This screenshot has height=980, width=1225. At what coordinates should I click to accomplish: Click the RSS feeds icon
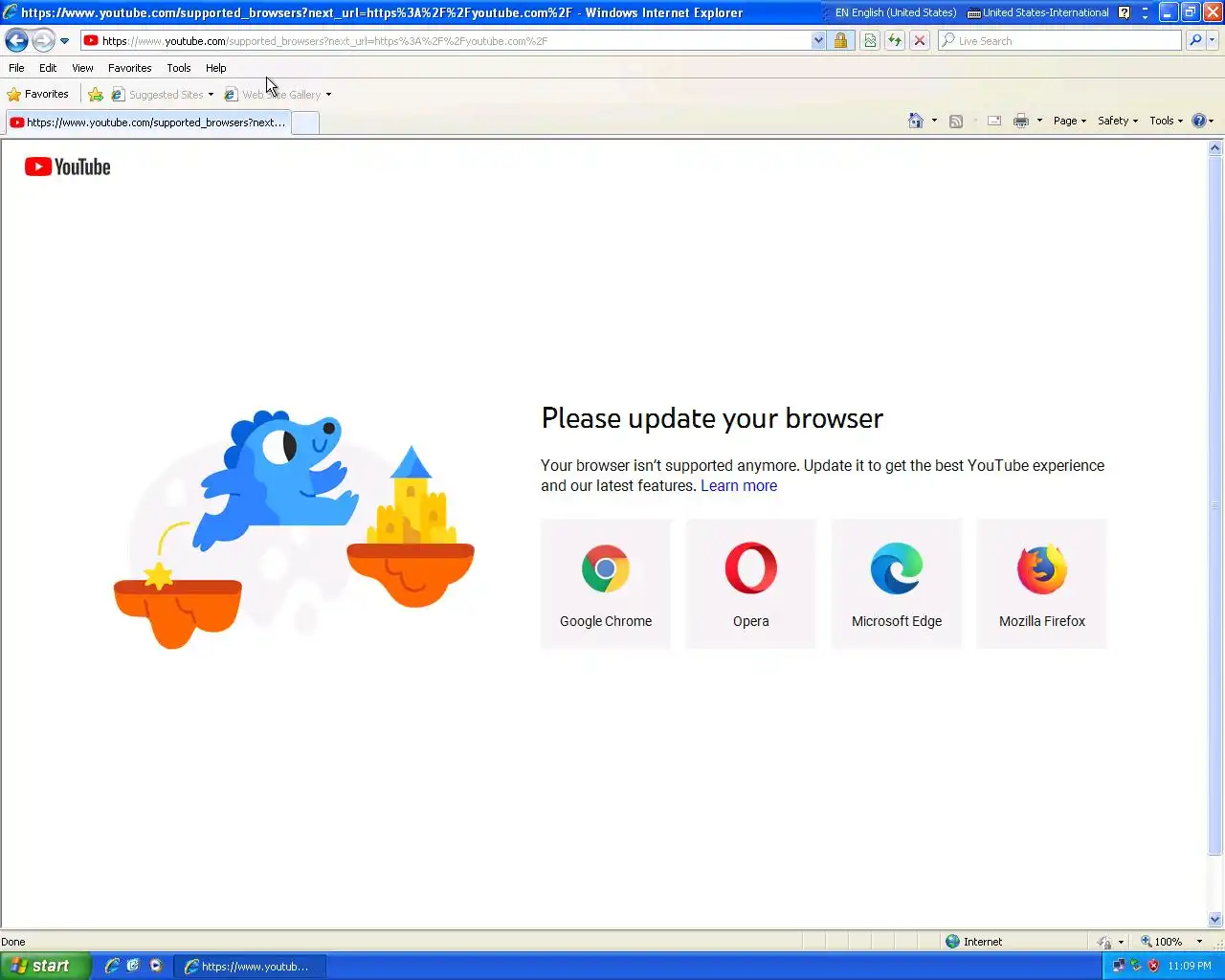956,121
